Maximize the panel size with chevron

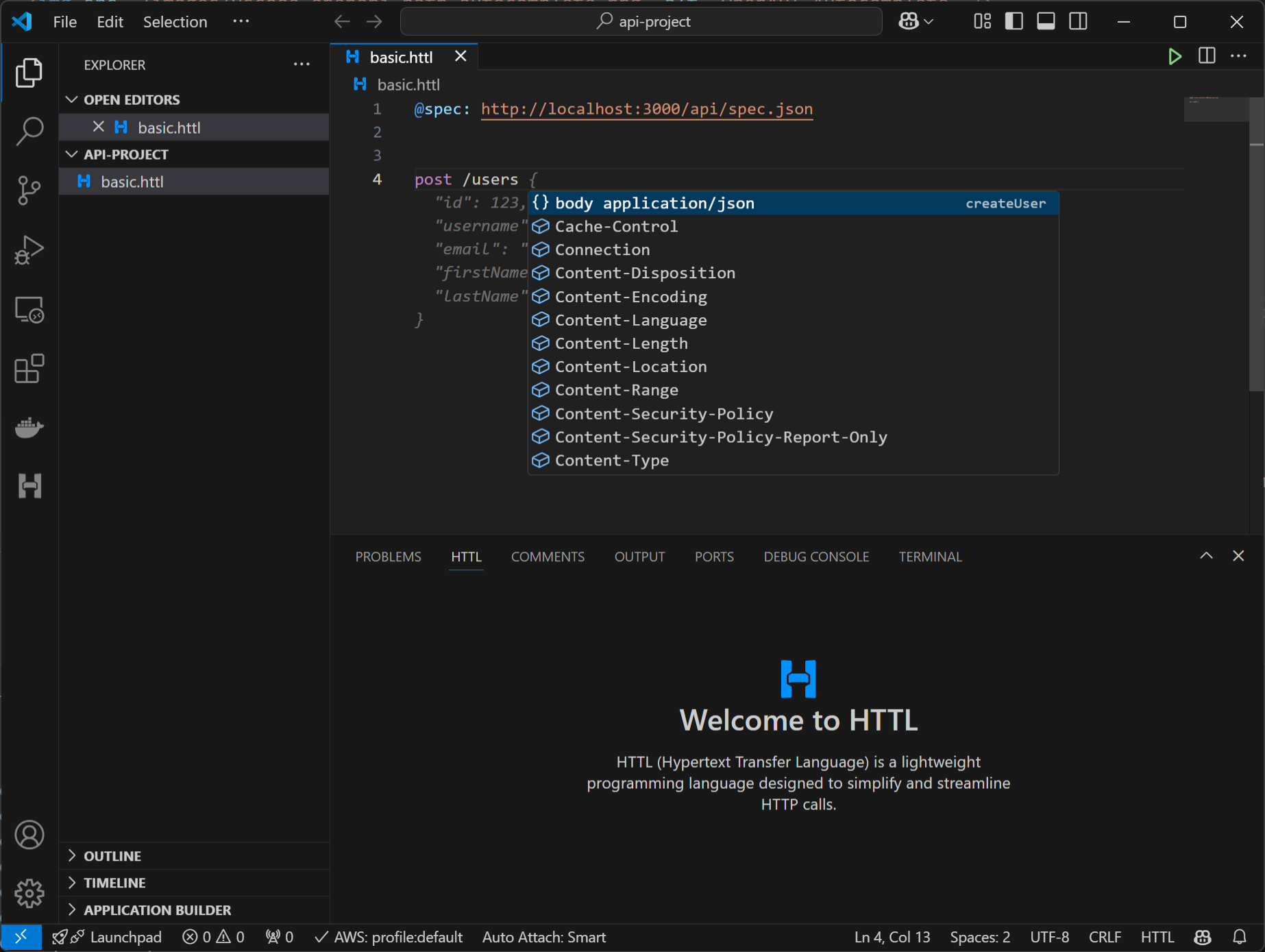pos(1206,556)
